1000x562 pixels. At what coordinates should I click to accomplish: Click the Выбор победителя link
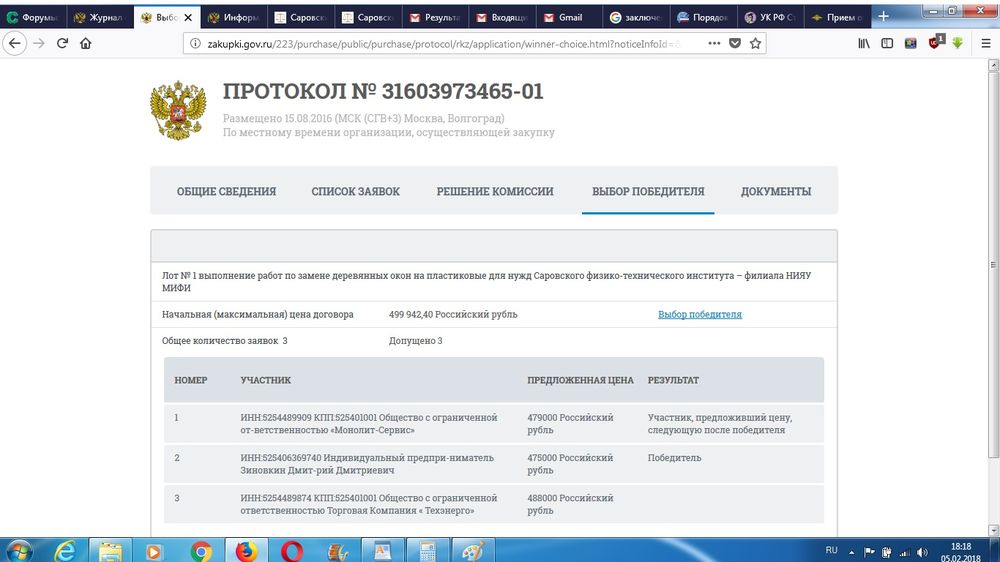click(699, 315)
